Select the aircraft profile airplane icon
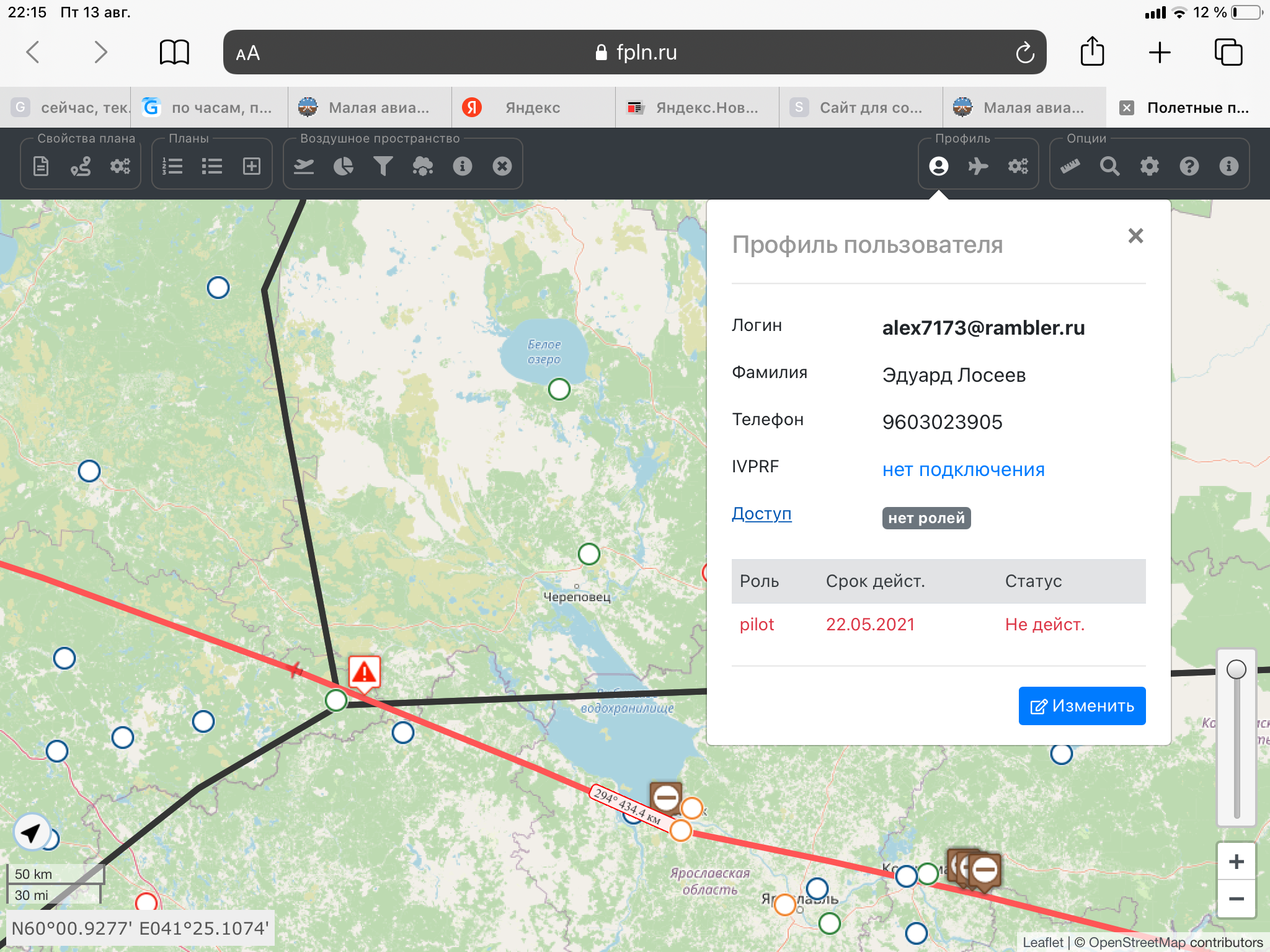Image resolution: width=1270 pixels, height=952 pixels. point(979,166)
